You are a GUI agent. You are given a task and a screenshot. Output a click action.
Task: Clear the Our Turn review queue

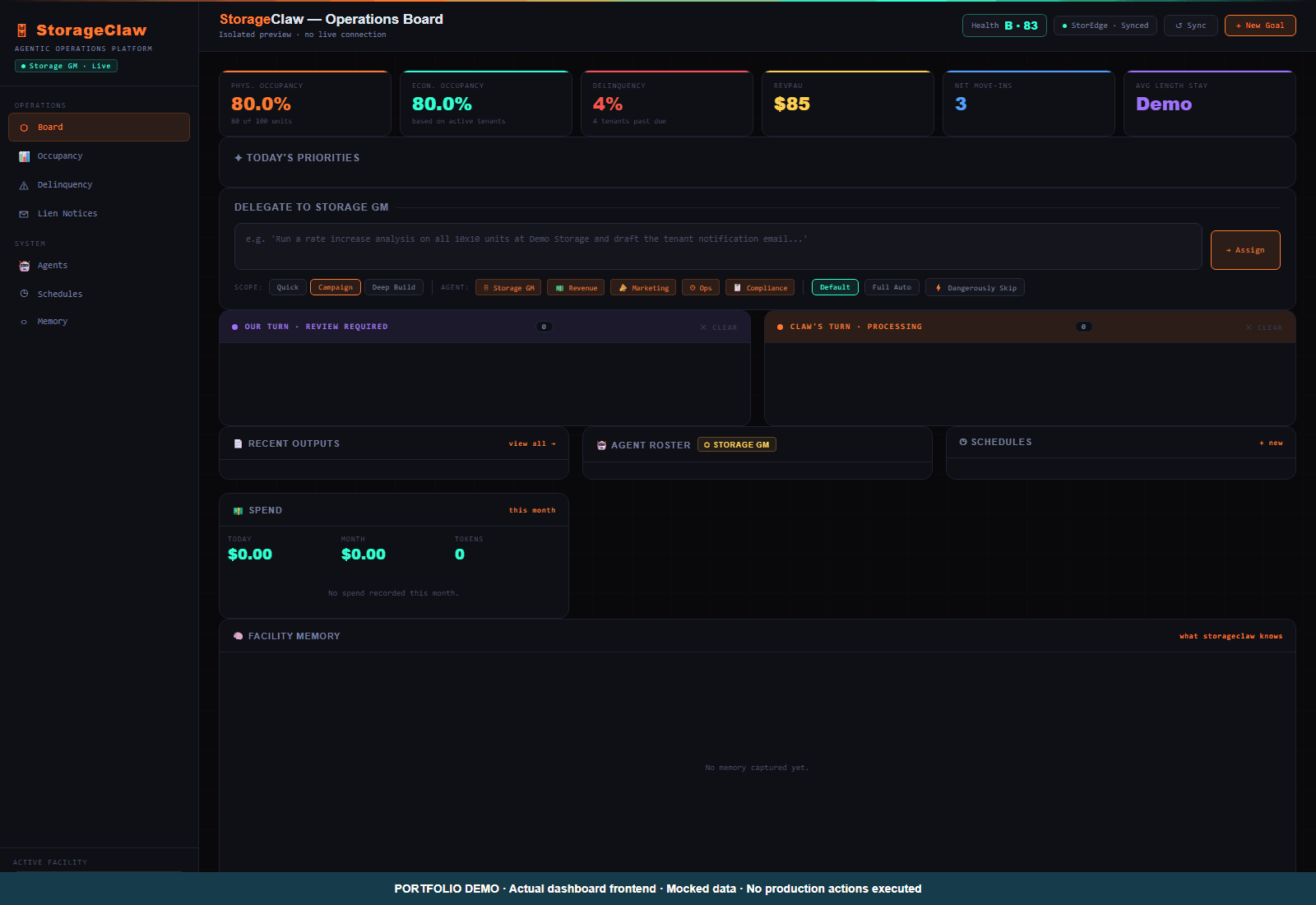point(718,327)
